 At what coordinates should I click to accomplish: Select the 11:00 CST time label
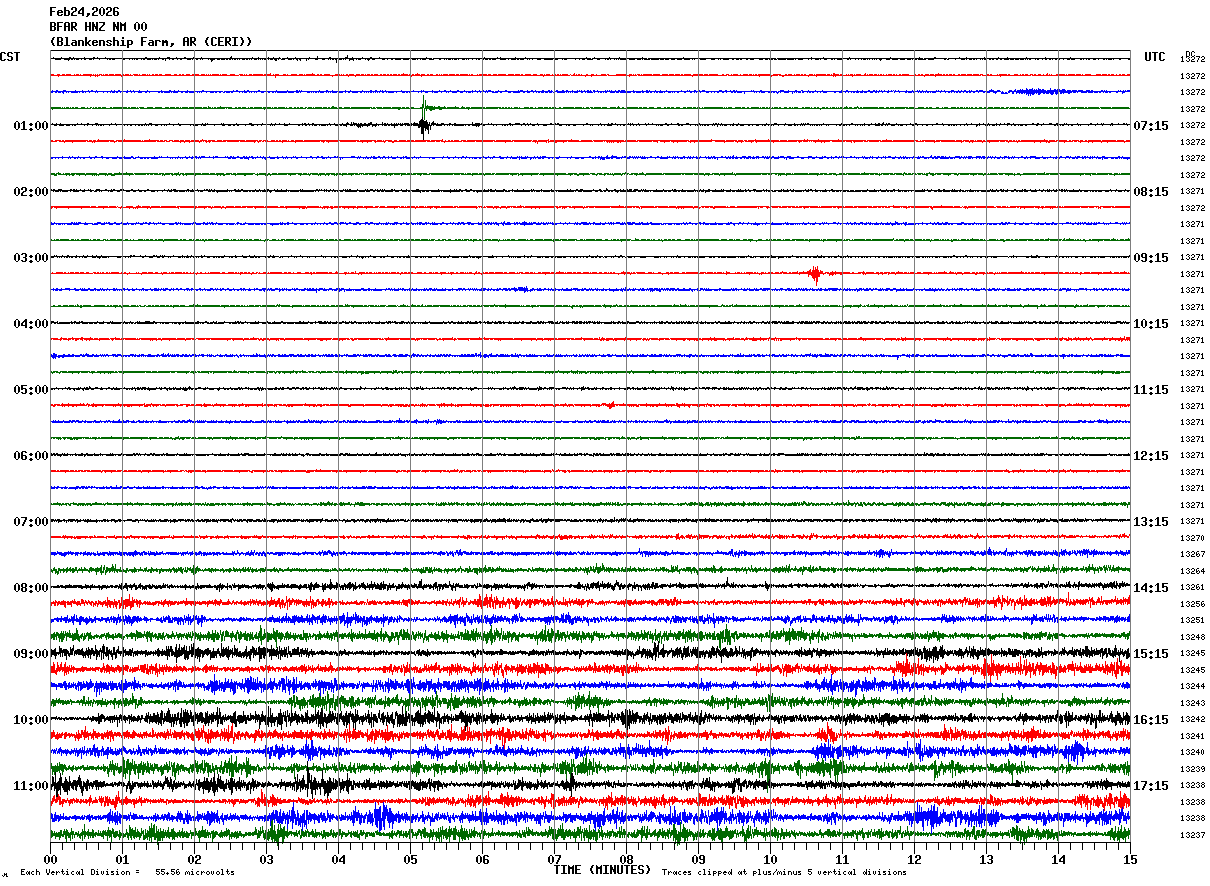(31, 786)
